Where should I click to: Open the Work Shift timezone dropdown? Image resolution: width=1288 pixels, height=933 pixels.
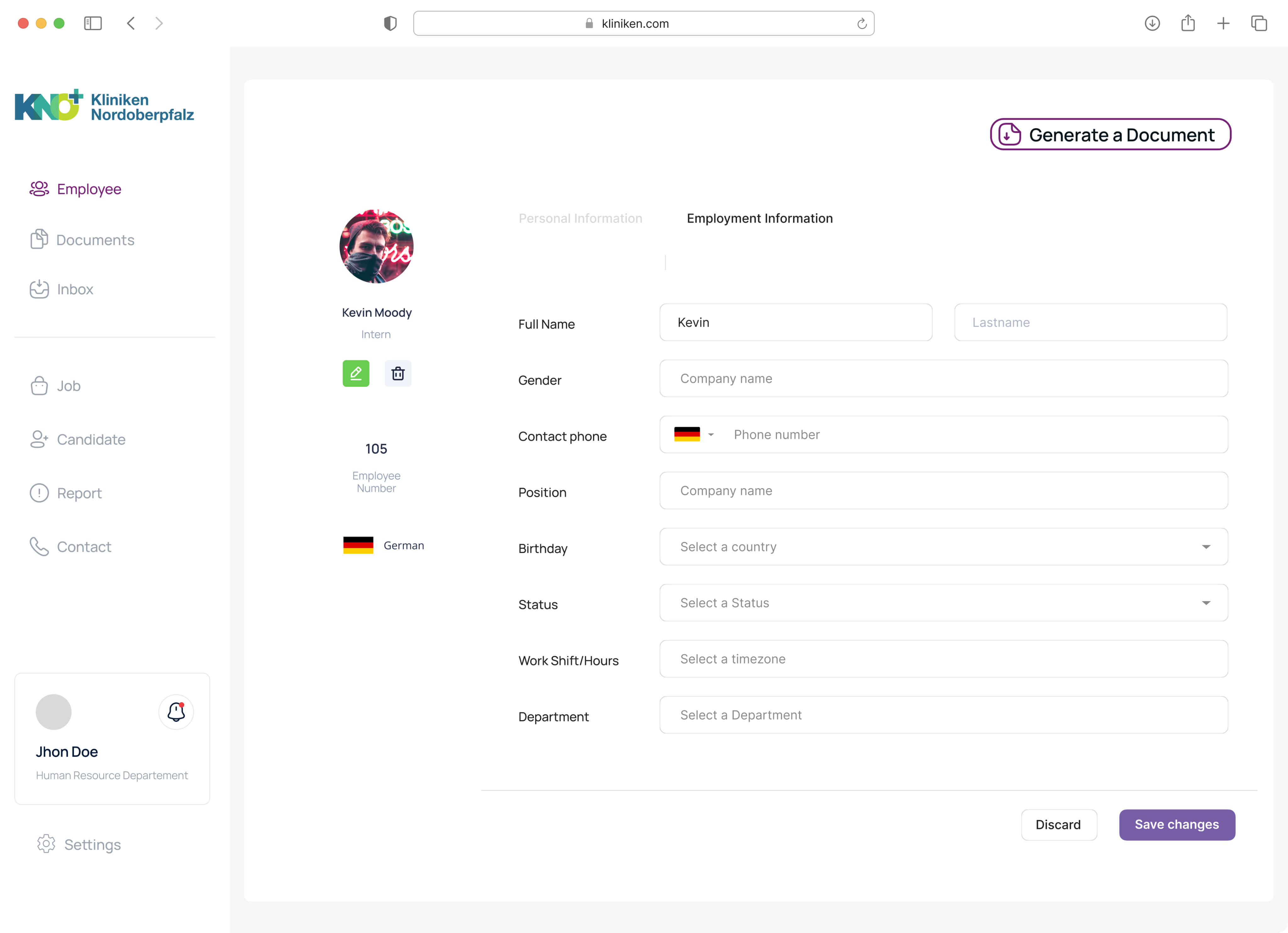point(943,658)
